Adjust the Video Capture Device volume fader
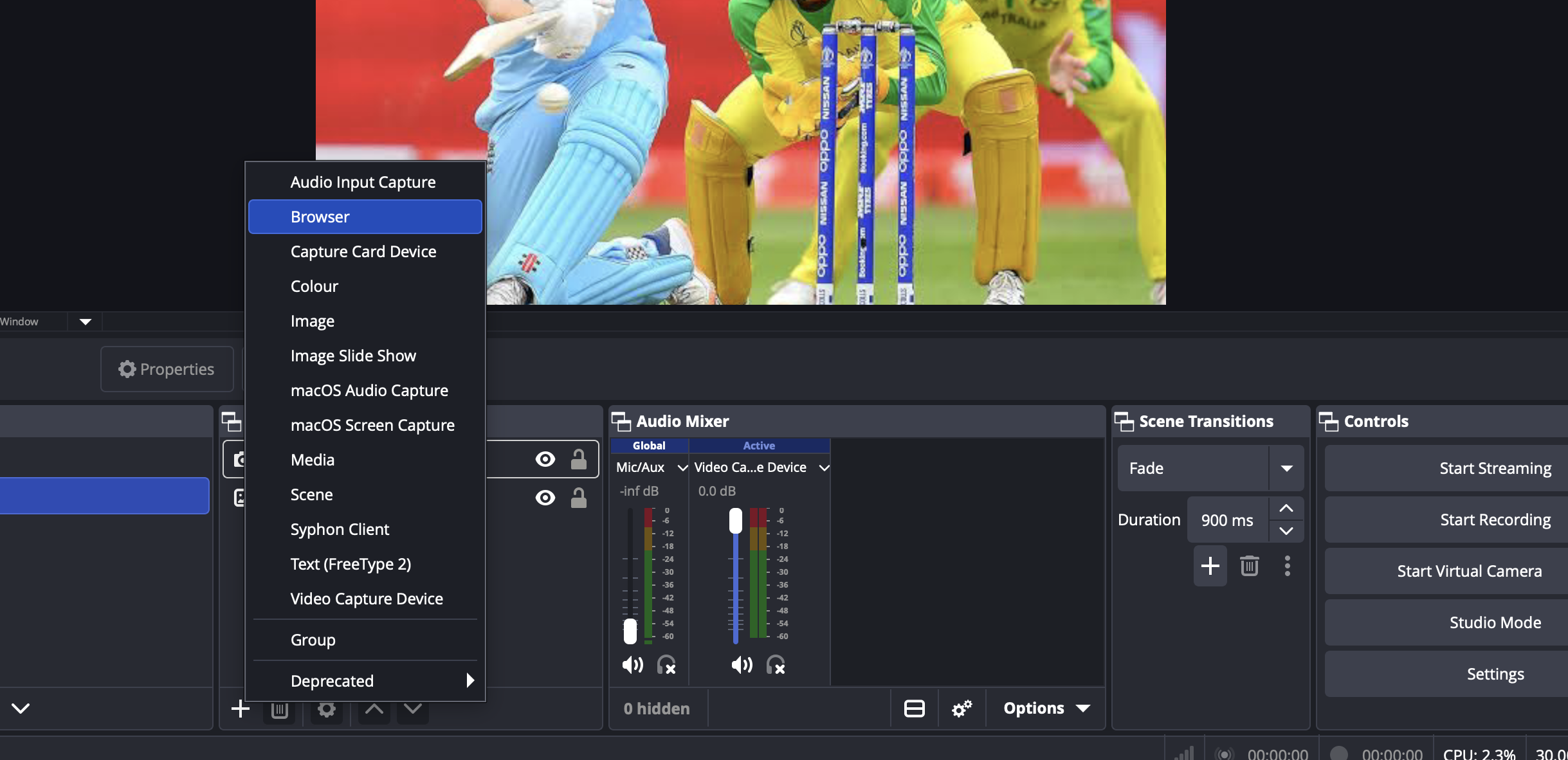The height and width of the screenshot is (760, 1568). pyautogui.click(x=735, y=521)
